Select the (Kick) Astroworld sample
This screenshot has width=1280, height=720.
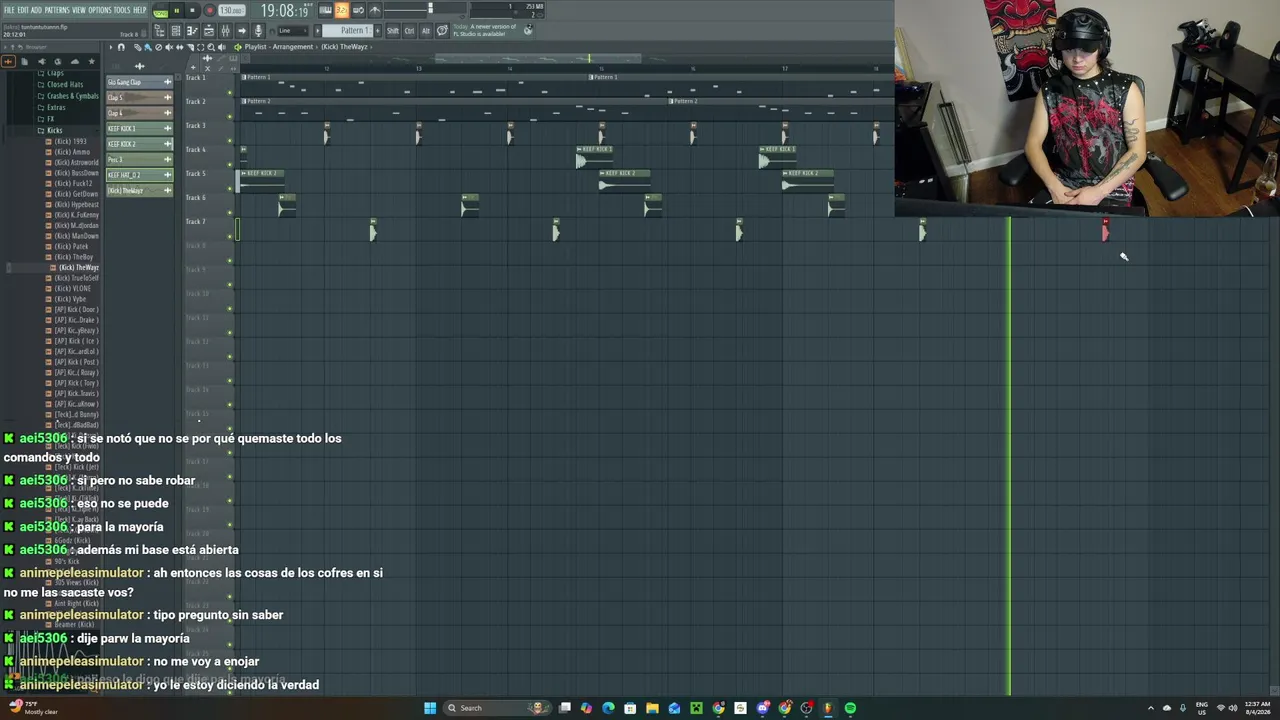[73, 162]
